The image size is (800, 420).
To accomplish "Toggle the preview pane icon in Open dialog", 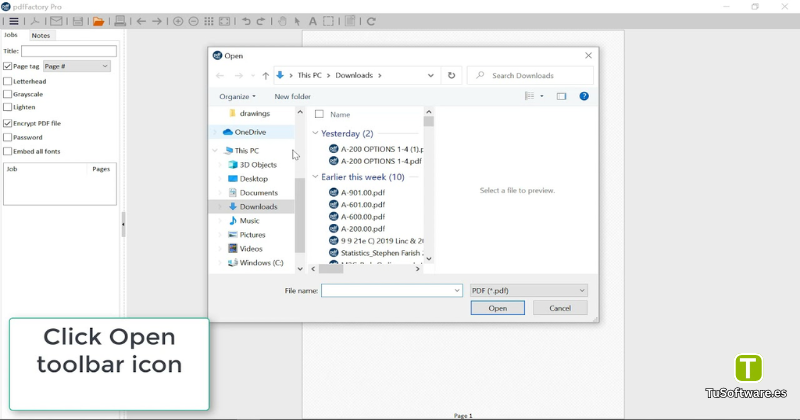I will [561, 96].
